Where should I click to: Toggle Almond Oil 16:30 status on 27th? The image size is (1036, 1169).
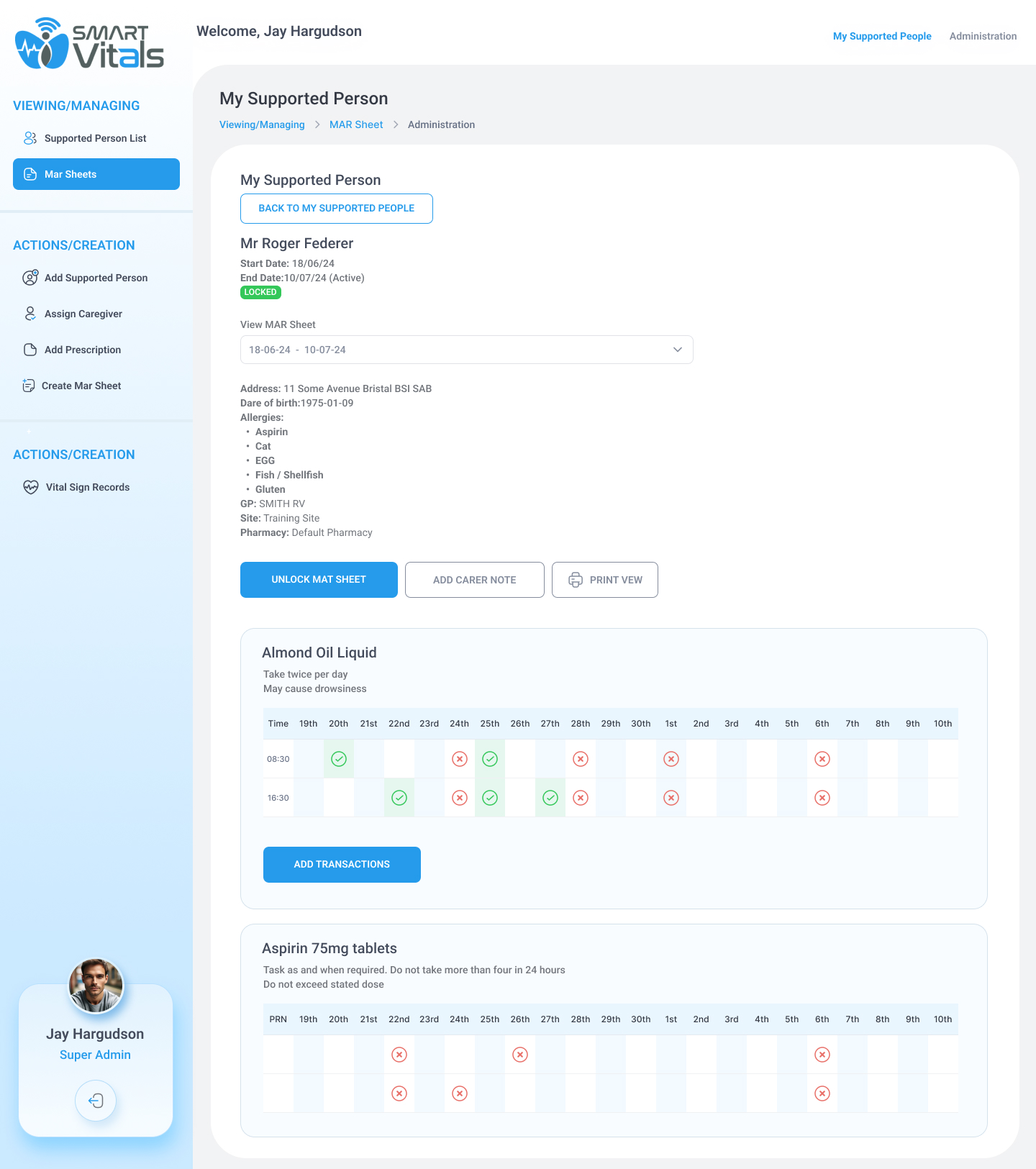tap(550, 798)
